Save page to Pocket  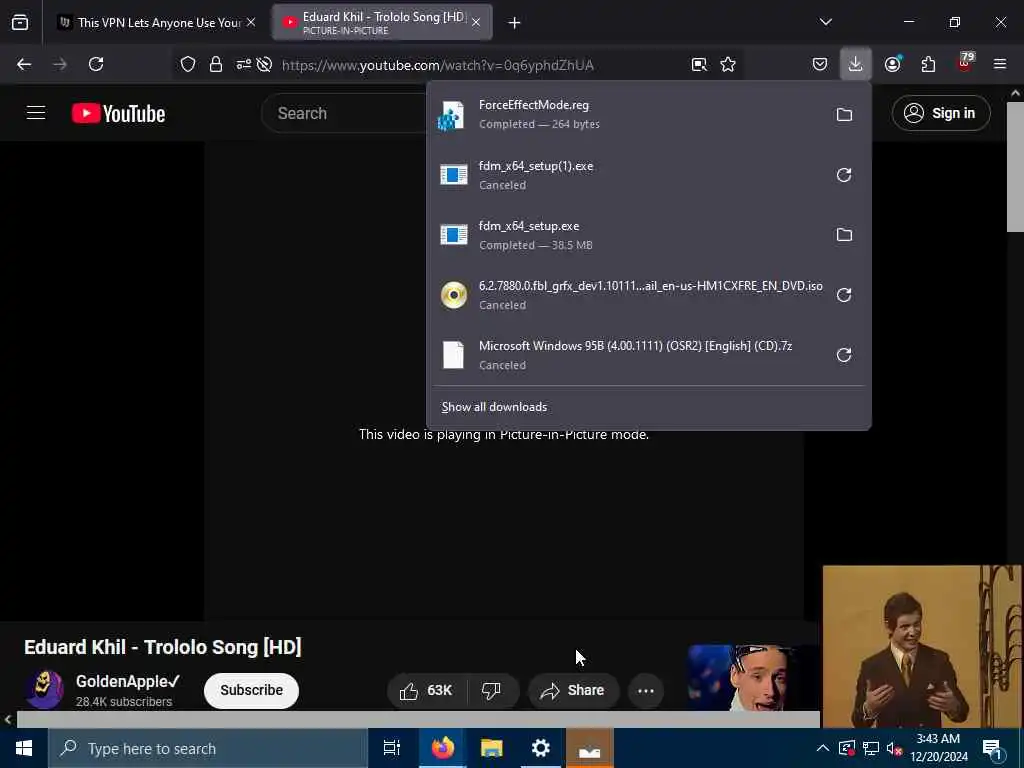point(820,65)
